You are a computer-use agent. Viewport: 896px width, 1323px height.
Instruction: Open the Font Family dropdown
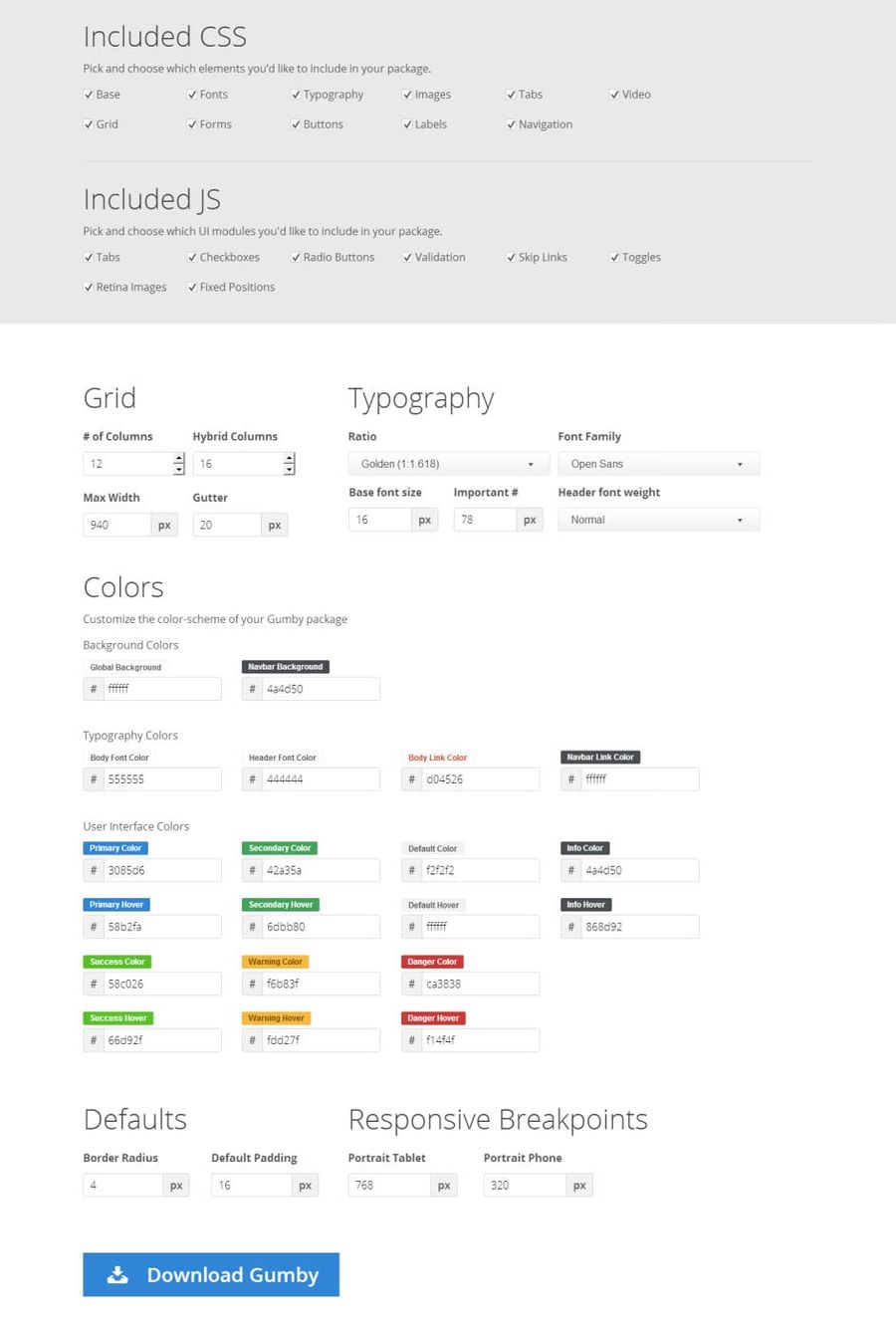click(x=658, y=464)
